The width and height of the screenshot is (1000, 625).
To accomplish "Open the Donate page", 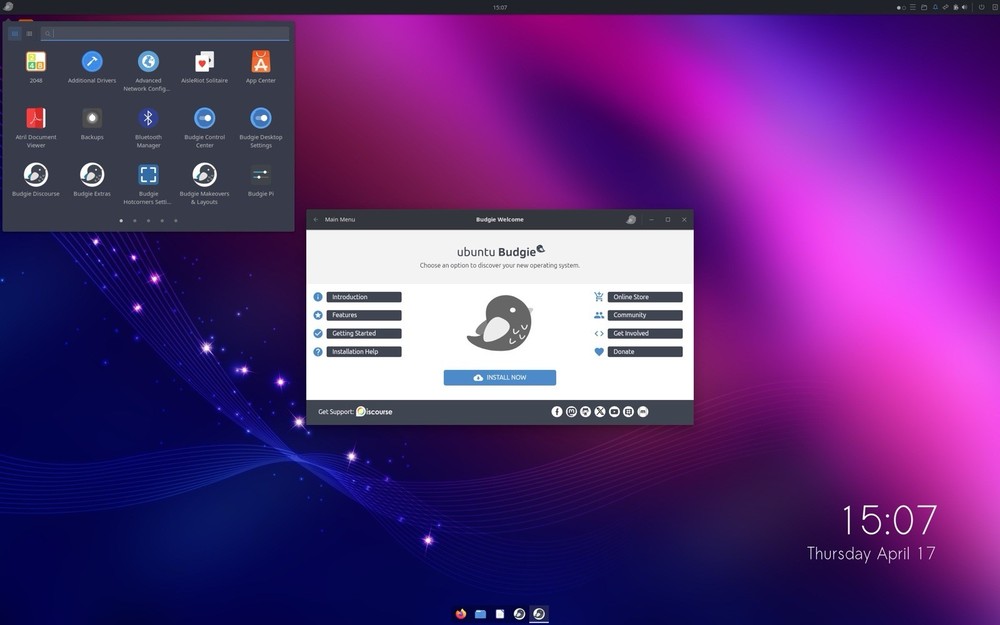I will pyautogui.click(x=644, y=351).
